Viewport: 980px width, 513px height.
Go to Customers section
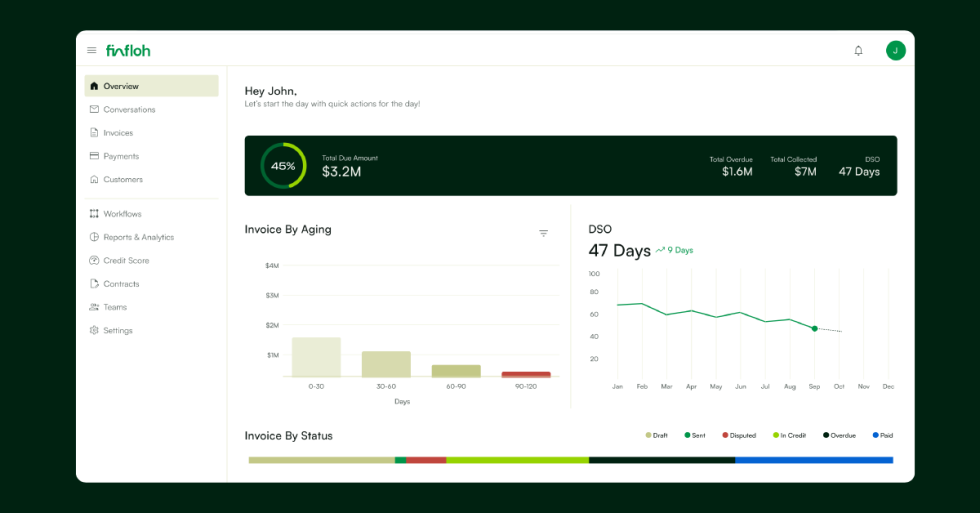pos(123,180)
